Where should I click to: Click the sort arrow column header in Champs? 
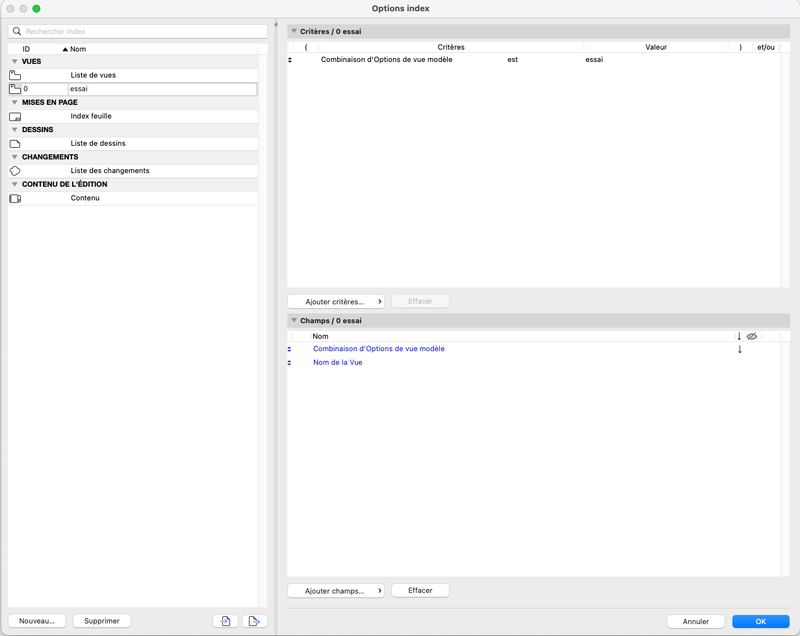point(739,336)
